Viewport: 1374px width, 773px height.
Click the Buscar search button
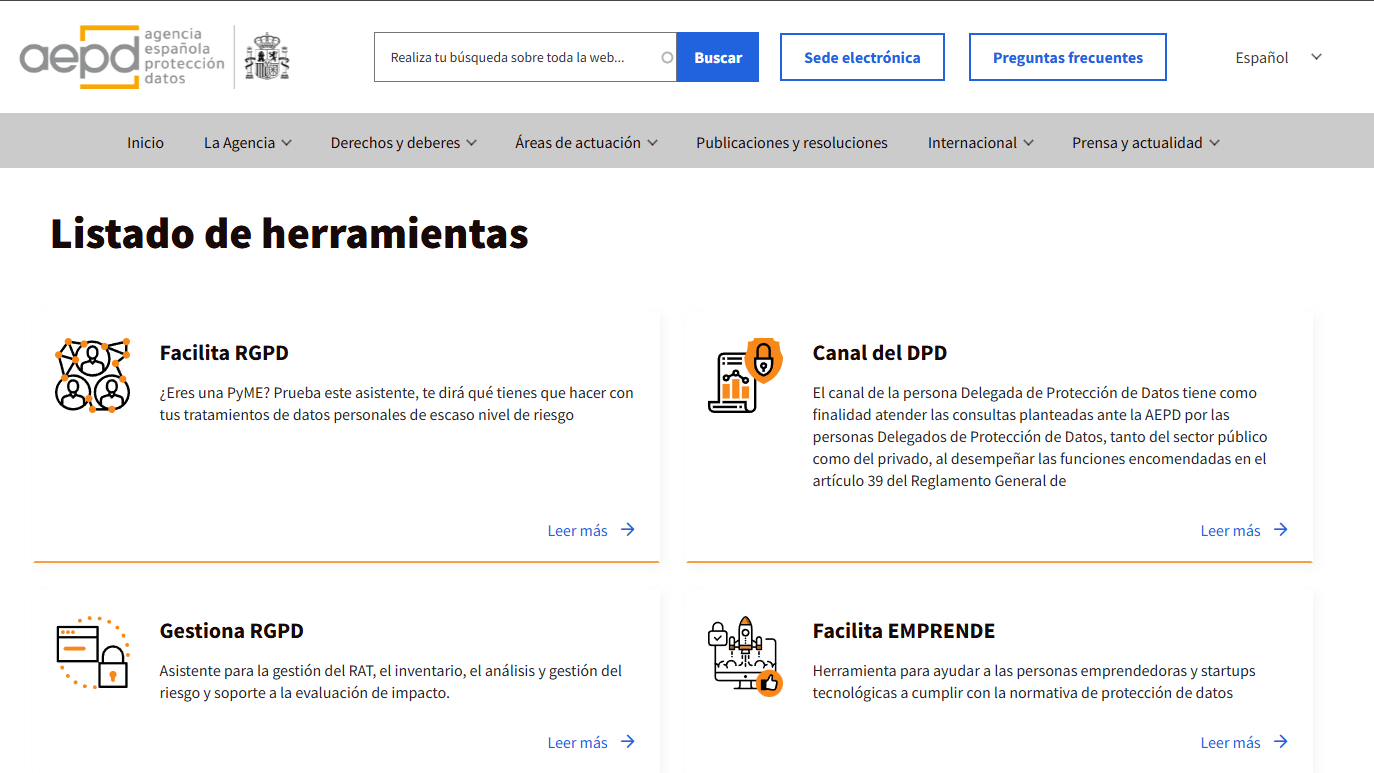click(718, 57)
